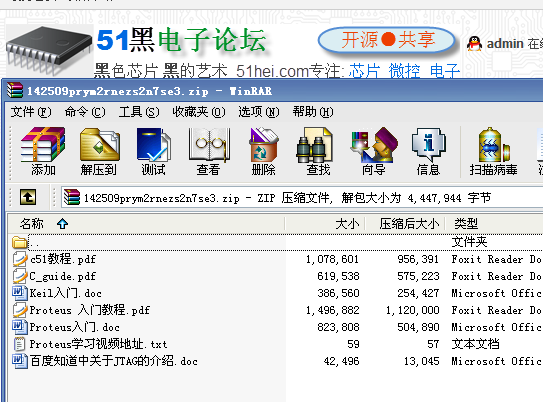The width and height of the screenshot is (543, 402).
Task: Open the 文件(F) menu
Action: pyautogui.click(x=30, y=112)
